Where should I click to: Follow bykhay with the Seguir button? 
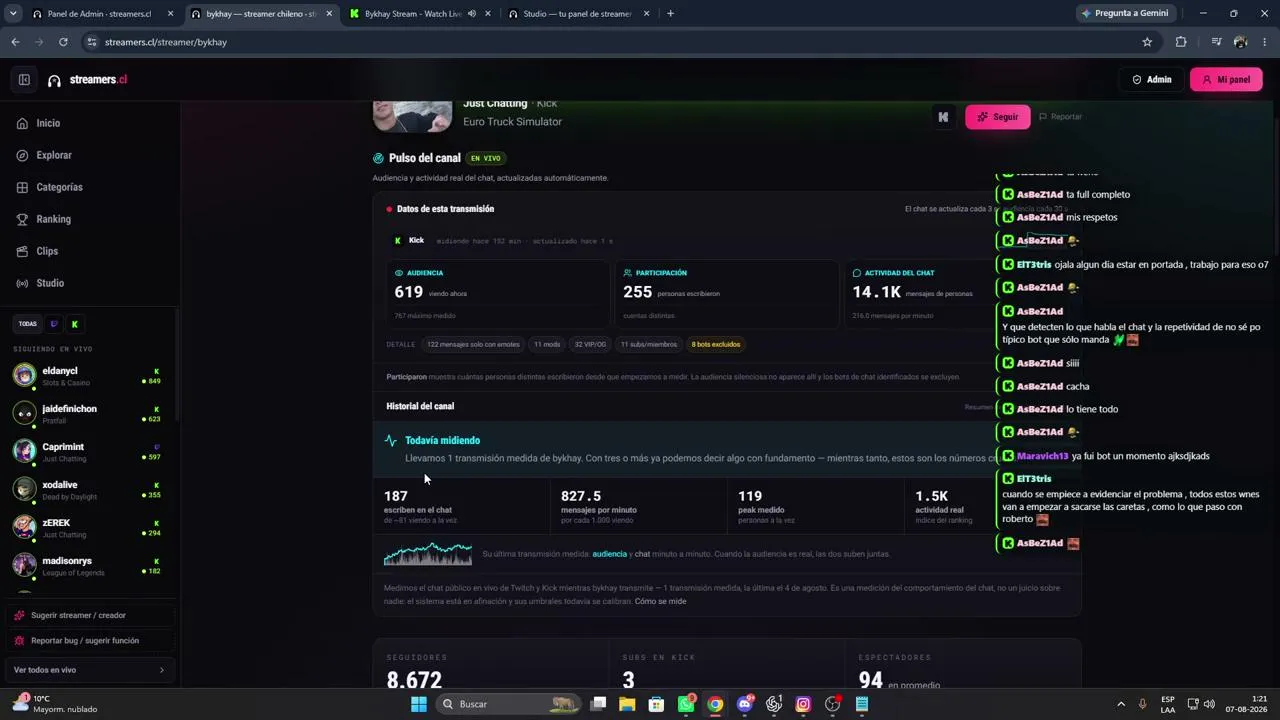tap(998, 117)
